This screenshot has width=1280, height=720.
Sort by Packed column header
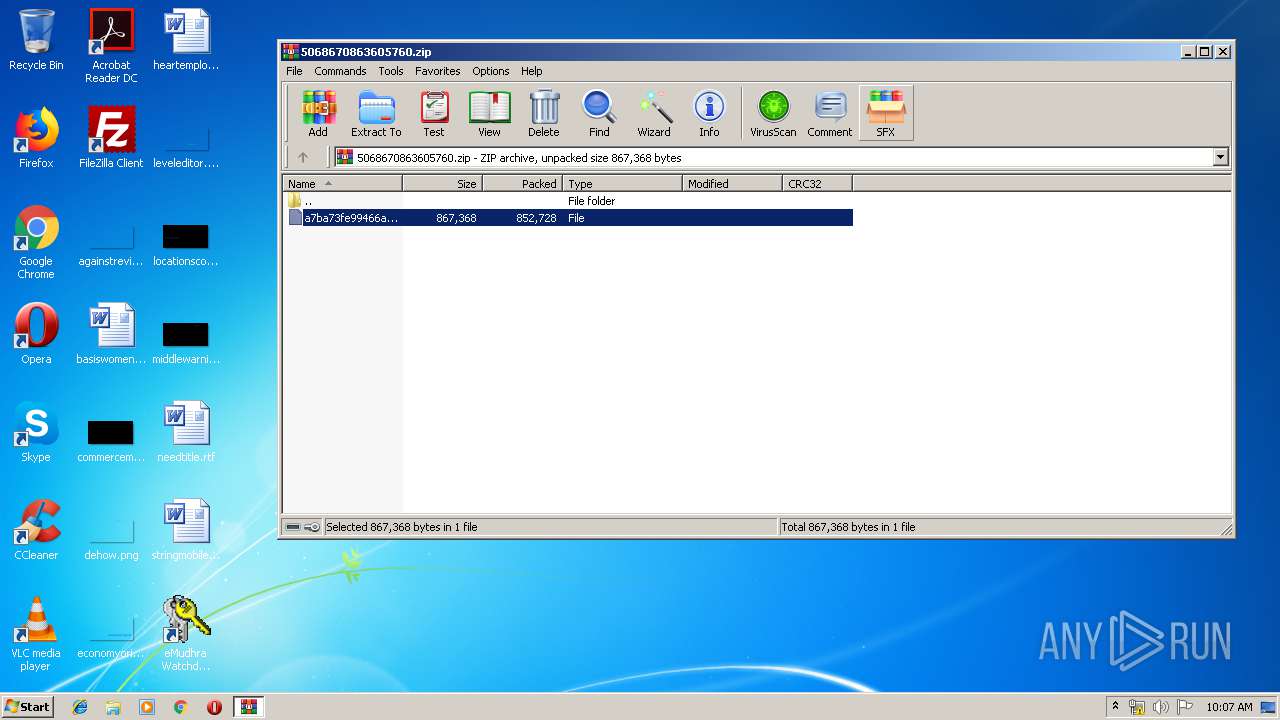coord(523,184)
